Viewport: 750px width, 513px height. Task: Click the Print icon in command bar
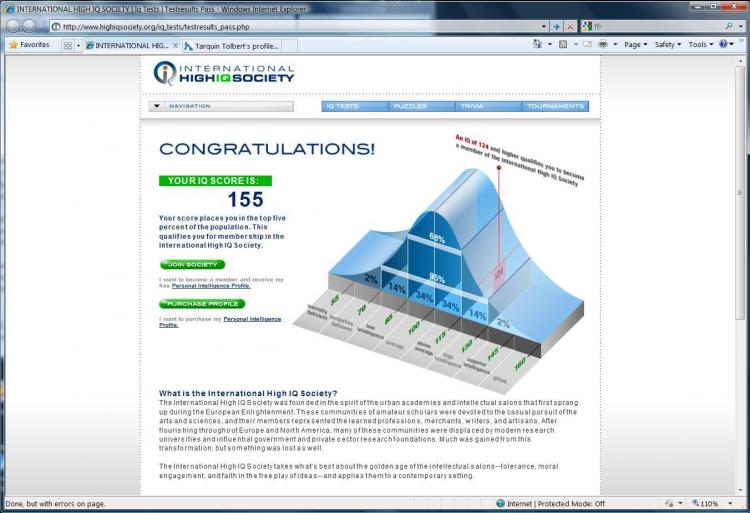pos(603,44)
